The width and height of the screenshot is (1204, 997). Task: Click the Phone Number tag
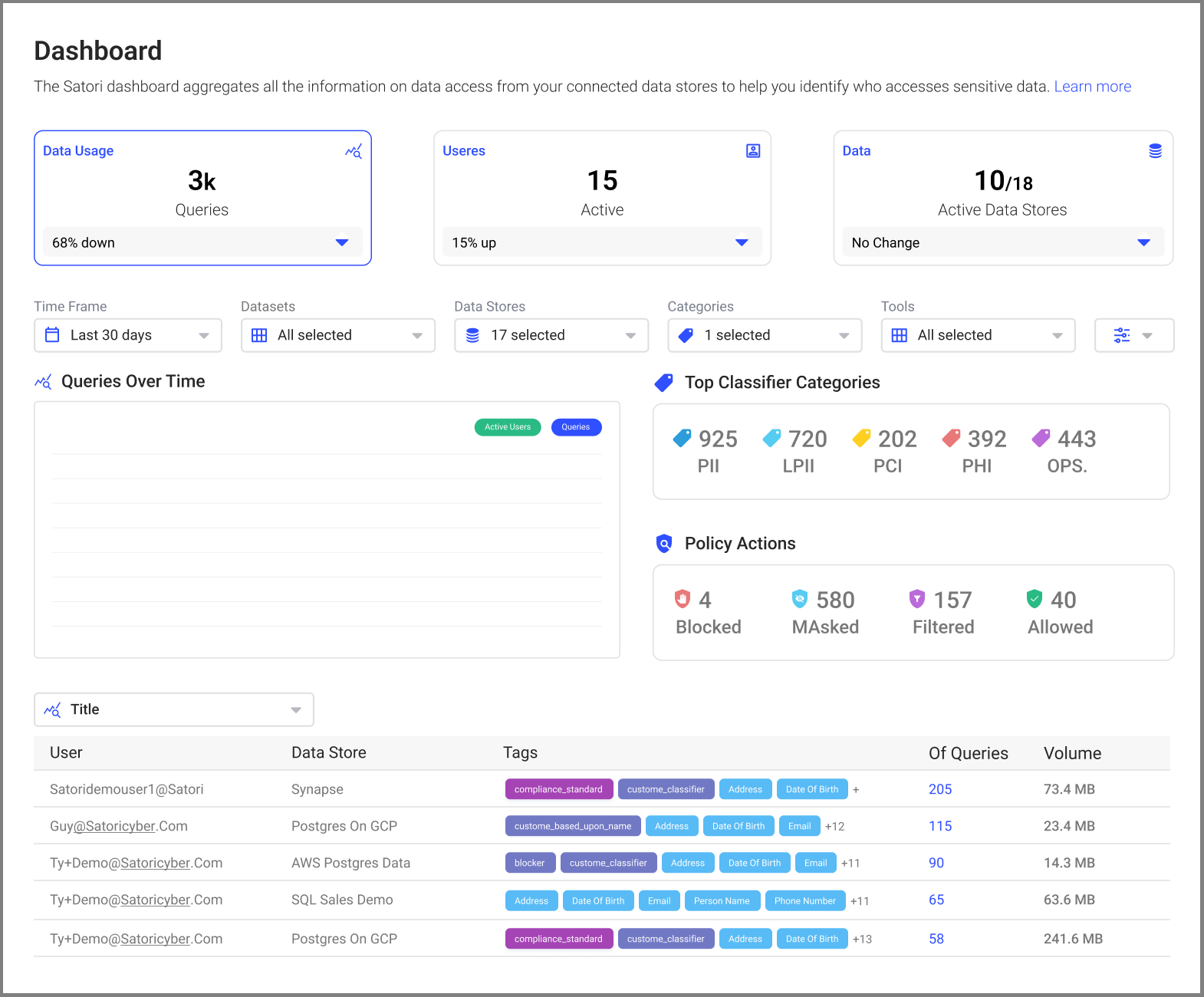805,900
